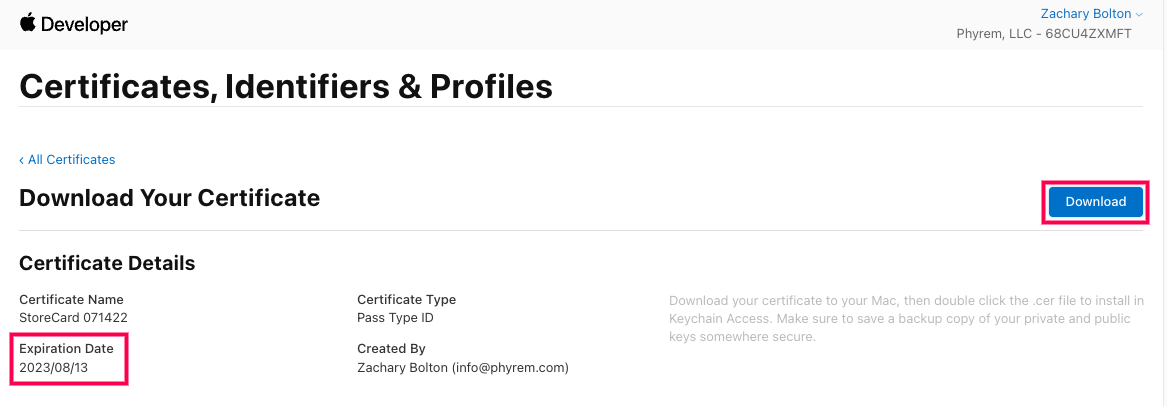Click the Download Your Certificate heading
Viewport: 1167px width, 406px height.
(x=169, y=198)
